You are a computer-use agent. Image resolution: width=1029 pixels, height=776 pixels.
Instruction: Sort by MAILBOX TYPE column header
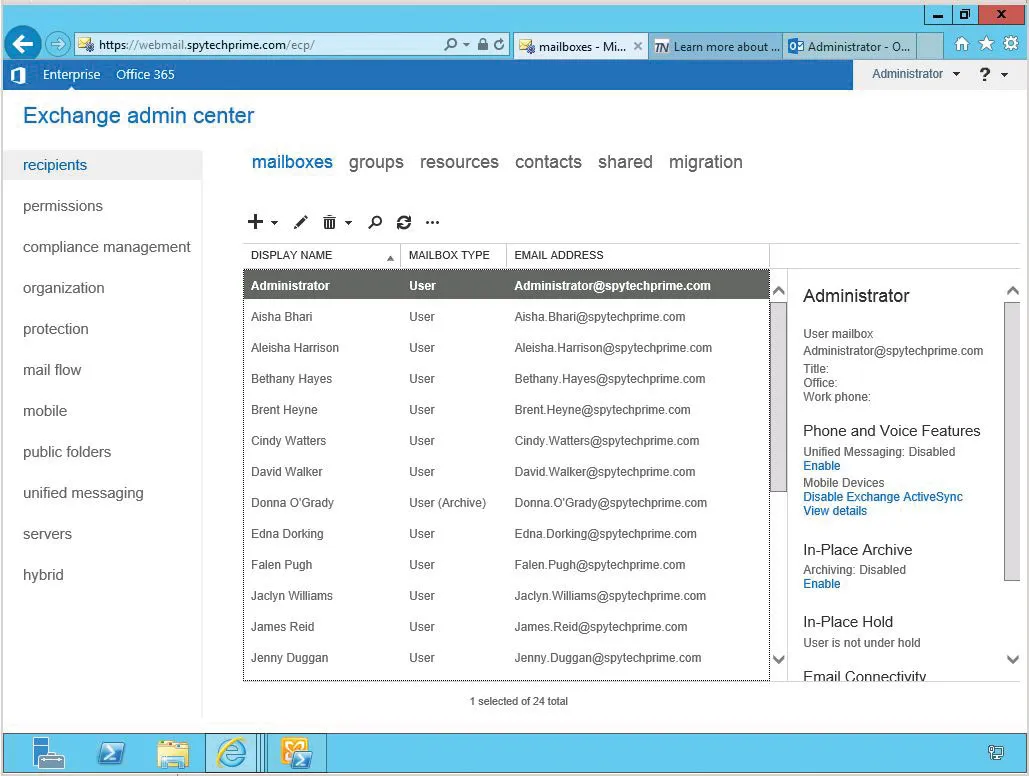(453, 255)
